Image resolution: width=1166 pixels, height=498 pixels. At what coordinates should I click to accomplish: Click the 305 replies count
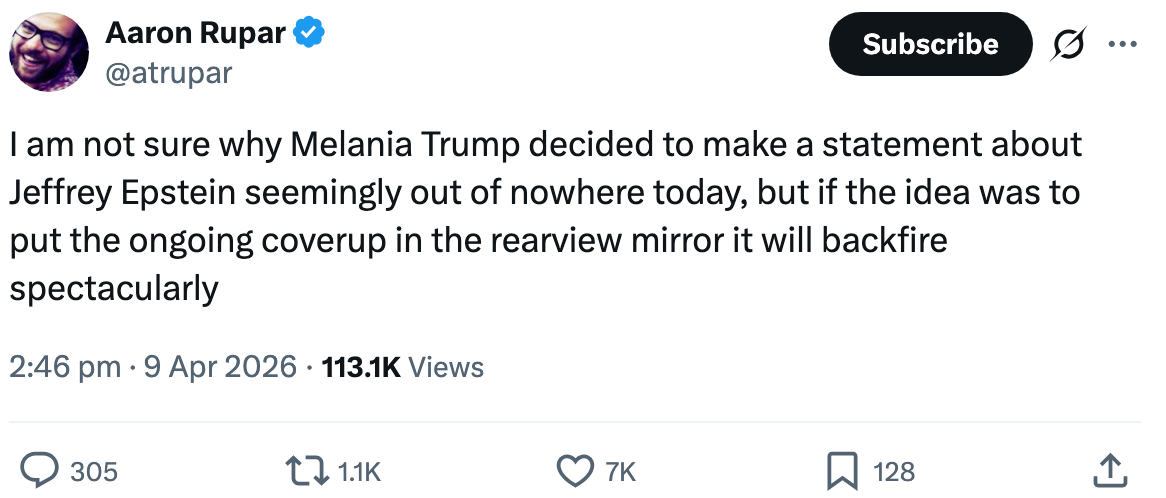95,471
